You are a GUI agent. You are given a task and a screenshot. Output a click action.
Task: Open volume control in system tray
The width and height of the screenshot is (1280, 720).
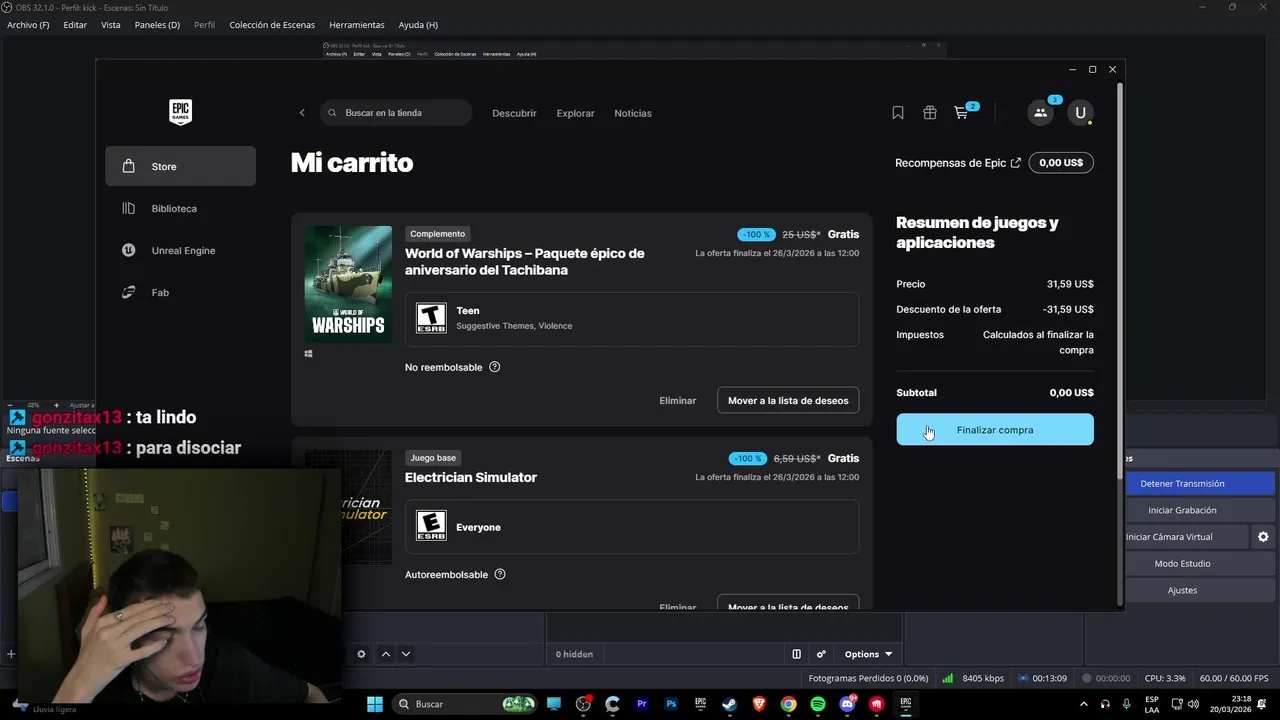[1193, 704]
